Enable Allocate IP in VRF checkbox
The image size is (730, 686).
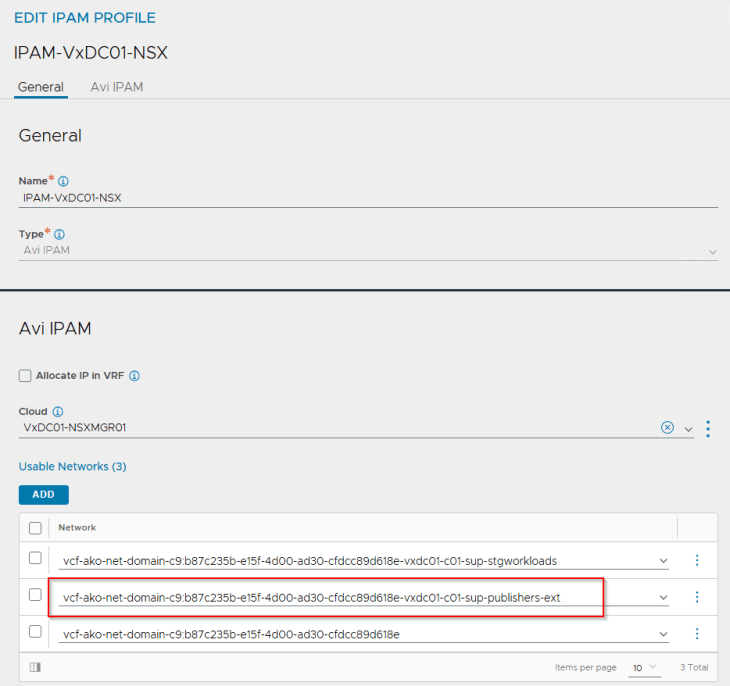click(25, 376)
